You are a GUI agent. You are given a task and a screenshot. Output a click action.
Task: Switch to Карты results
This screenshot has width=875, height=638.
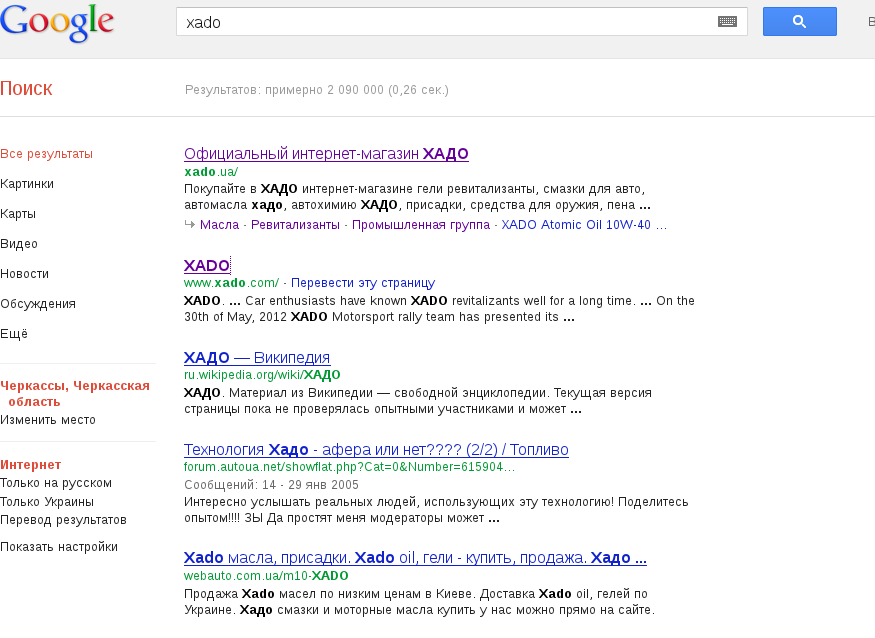tap(20, 214)
